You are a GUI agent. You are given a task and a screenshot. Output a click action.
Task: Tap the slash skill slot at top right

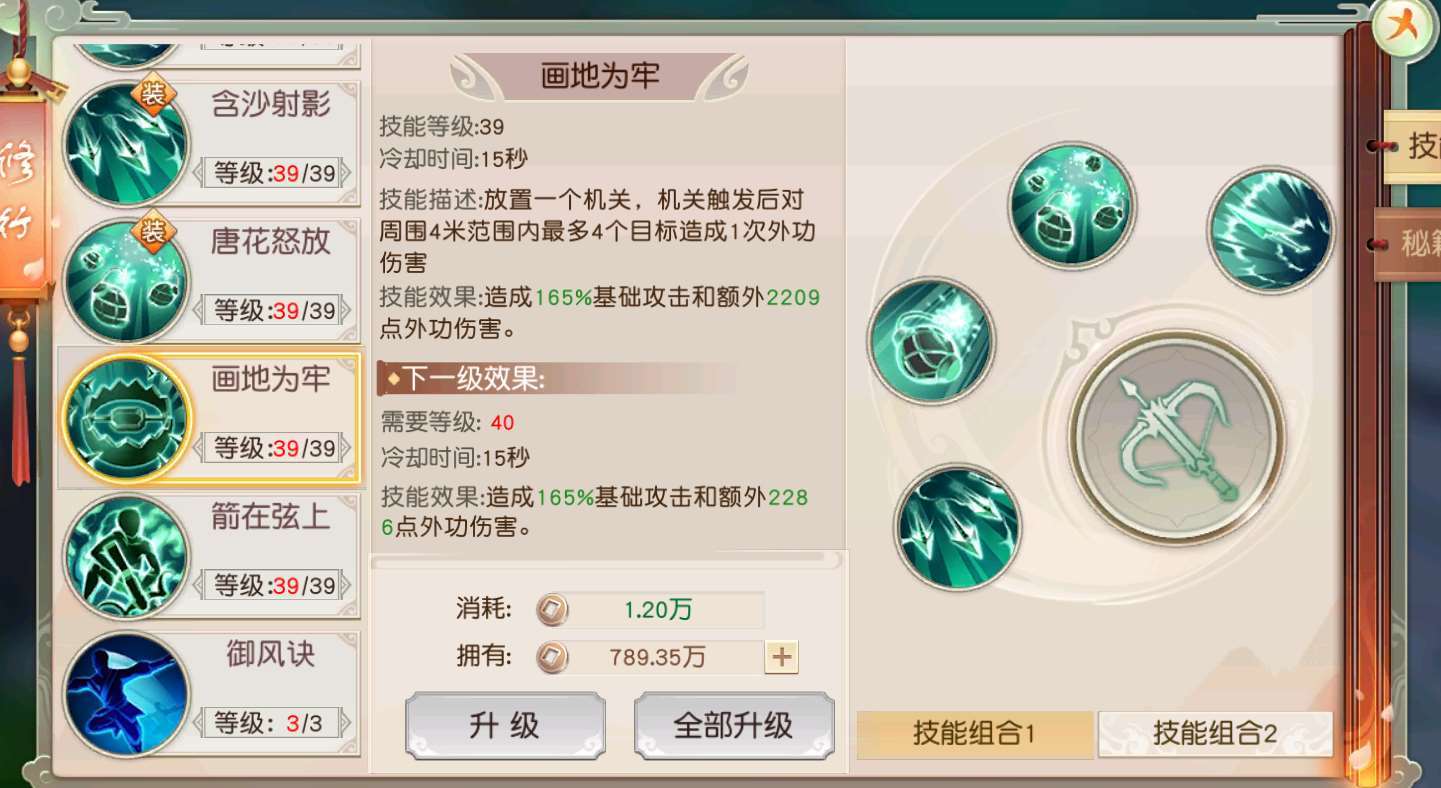click(x=1271, y=229)
